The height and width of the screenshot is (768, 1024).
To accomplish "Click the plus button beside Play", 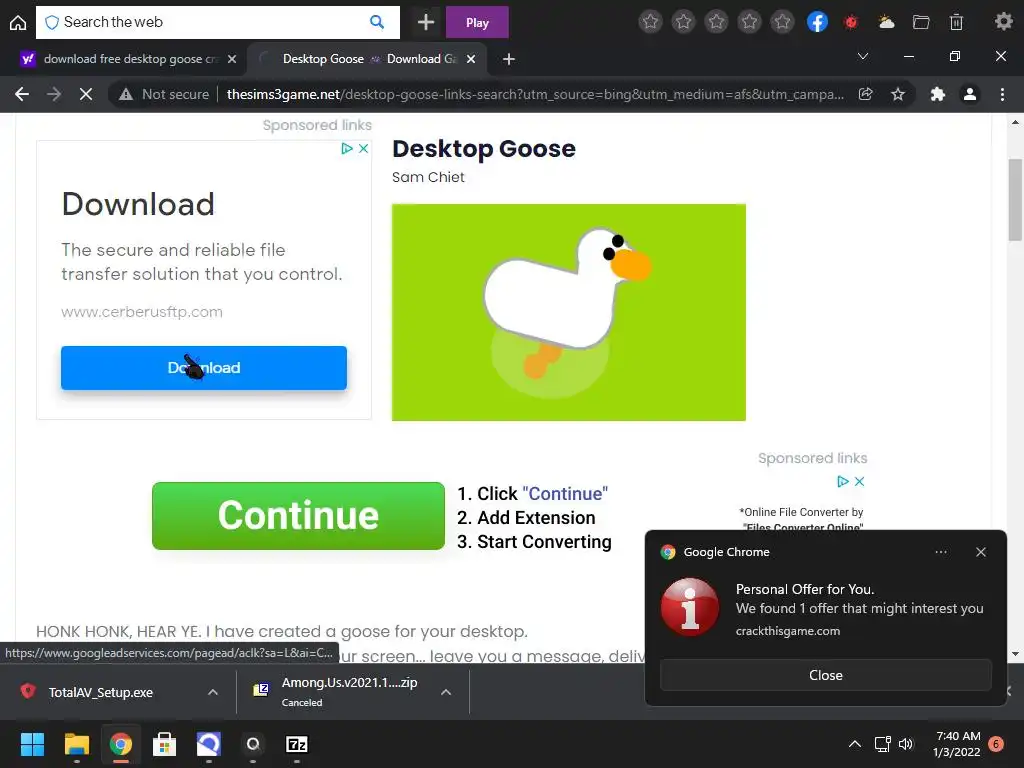I will [426, 22].
